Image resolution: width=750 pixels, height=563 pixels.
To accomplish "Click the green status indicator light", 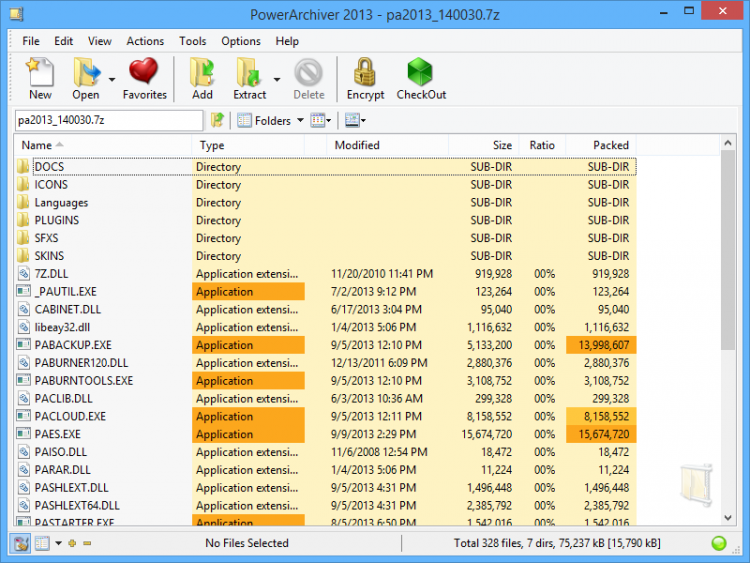I will [718, 543].
